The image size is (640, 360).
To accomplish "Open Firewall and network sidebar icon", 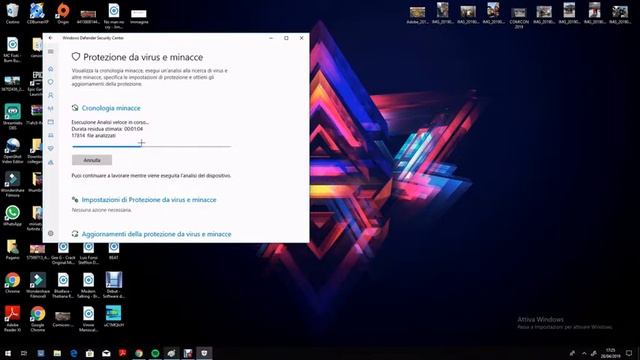I will click(x=51, y=109).
